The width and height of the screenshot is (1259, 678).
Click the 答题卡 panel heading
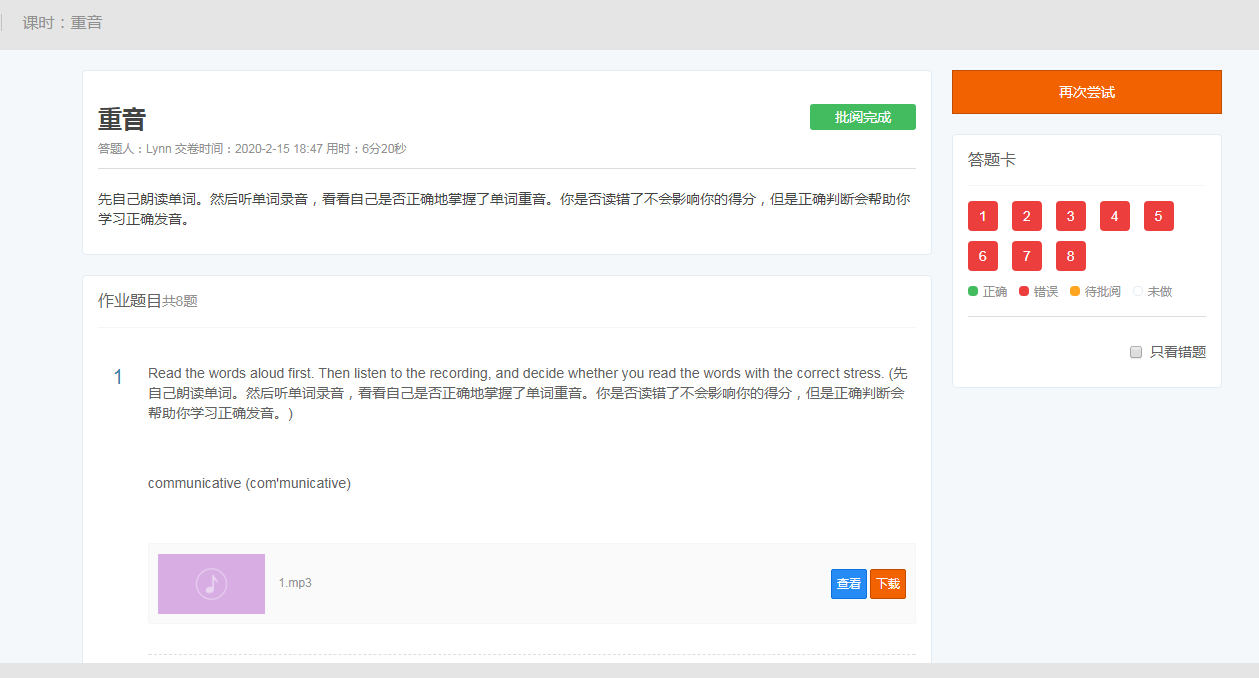[992, 160]
